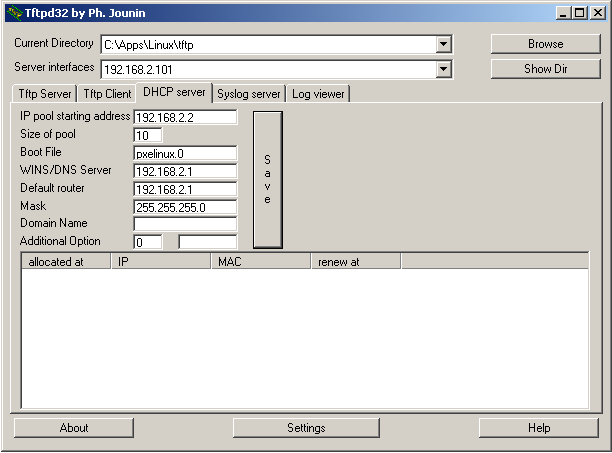This screenshot has width=612, height=453.
Task: Switch to the Tftp Client tab
Action: click(x=107, y=94)
